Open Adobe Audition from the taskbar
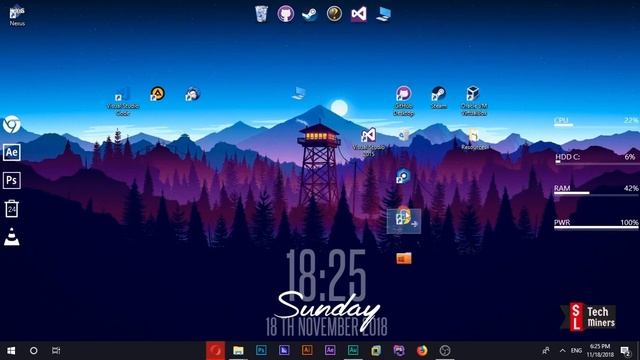Screen dimensions: 640x360 [x=353, y=351]
